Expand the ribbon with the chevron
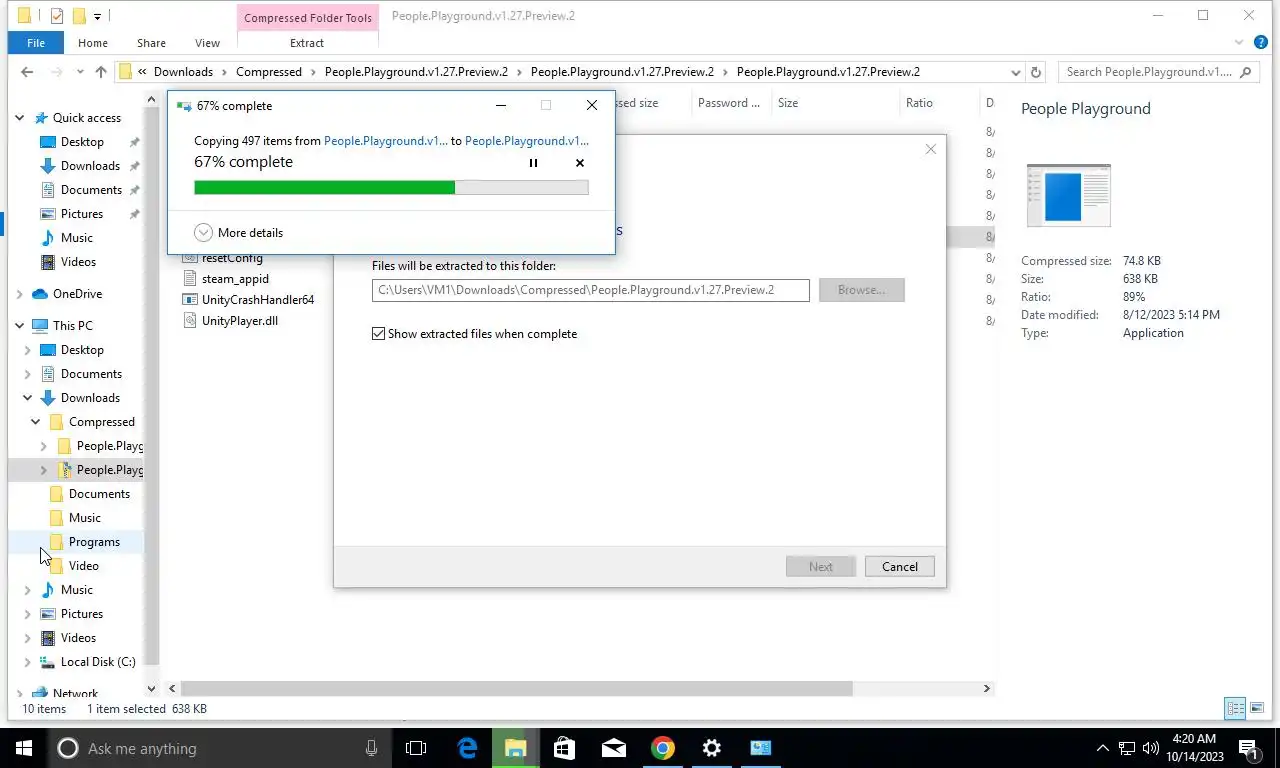The image size is (1280, 768). tap(1241, 43)
